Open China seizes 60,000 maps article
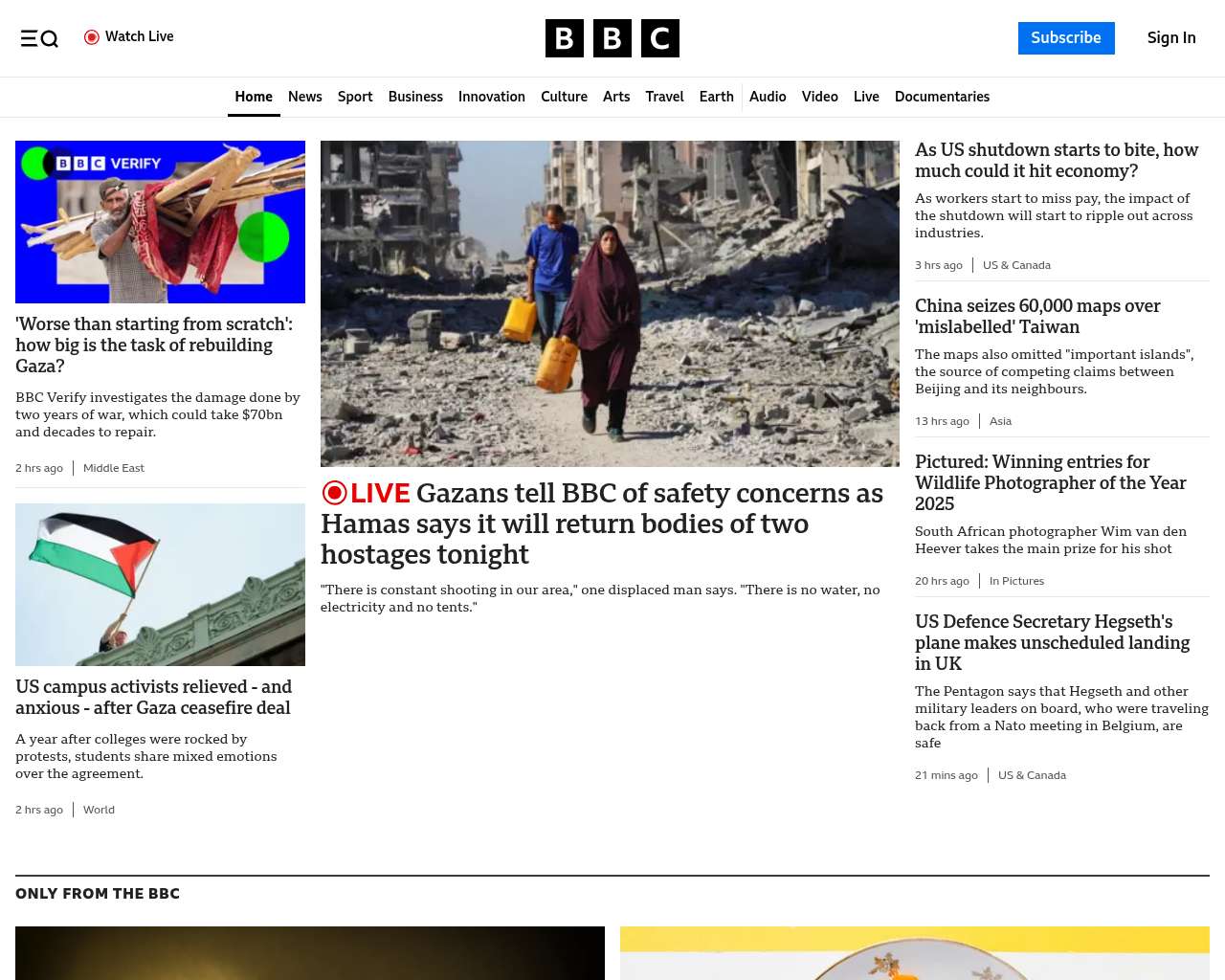 pos(1037,316)
